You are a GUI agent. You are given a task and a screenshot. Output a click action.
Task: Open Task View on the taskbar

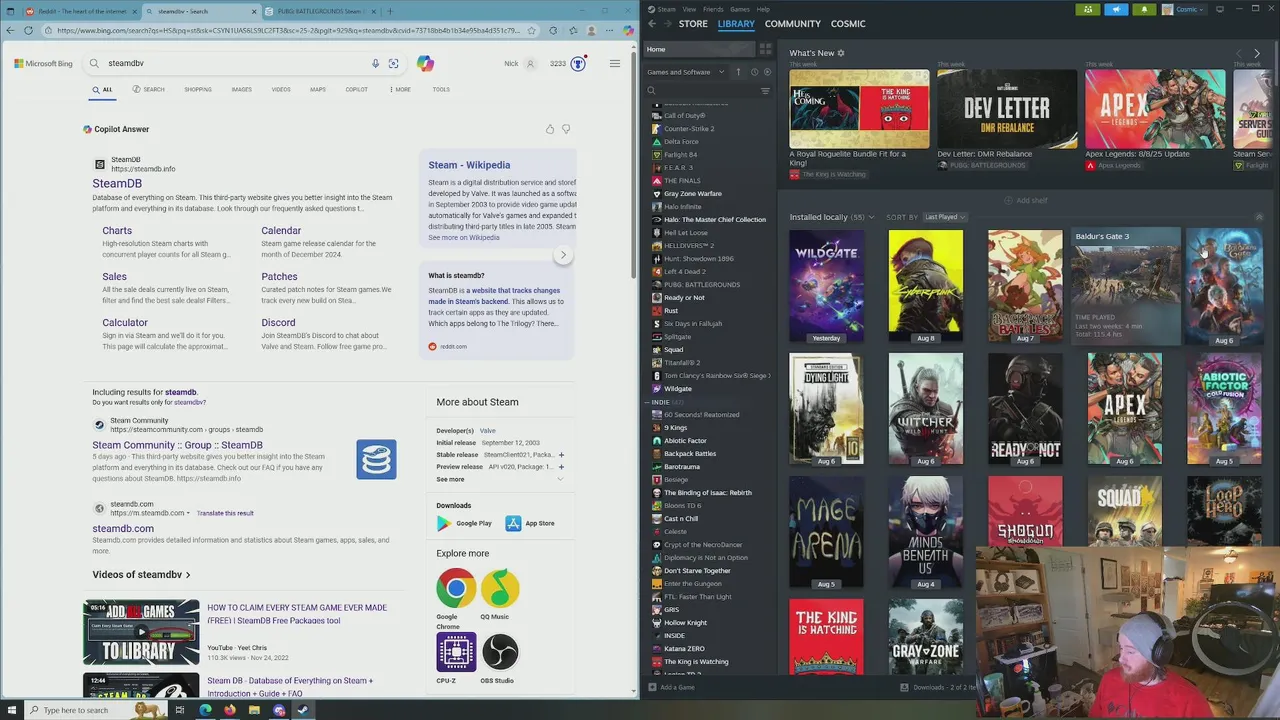180,710
